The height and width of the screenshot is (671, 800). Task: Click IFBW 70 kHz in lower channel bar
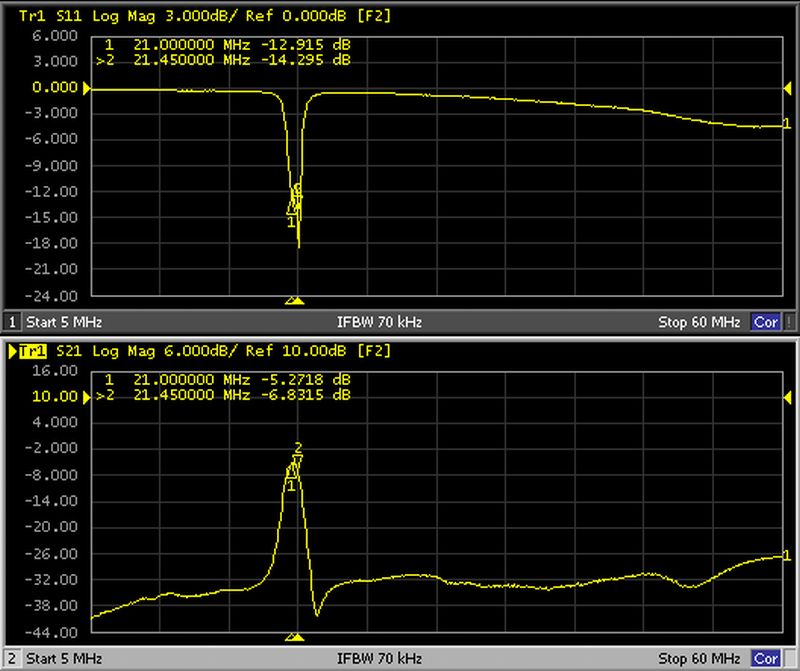[381, 659]
